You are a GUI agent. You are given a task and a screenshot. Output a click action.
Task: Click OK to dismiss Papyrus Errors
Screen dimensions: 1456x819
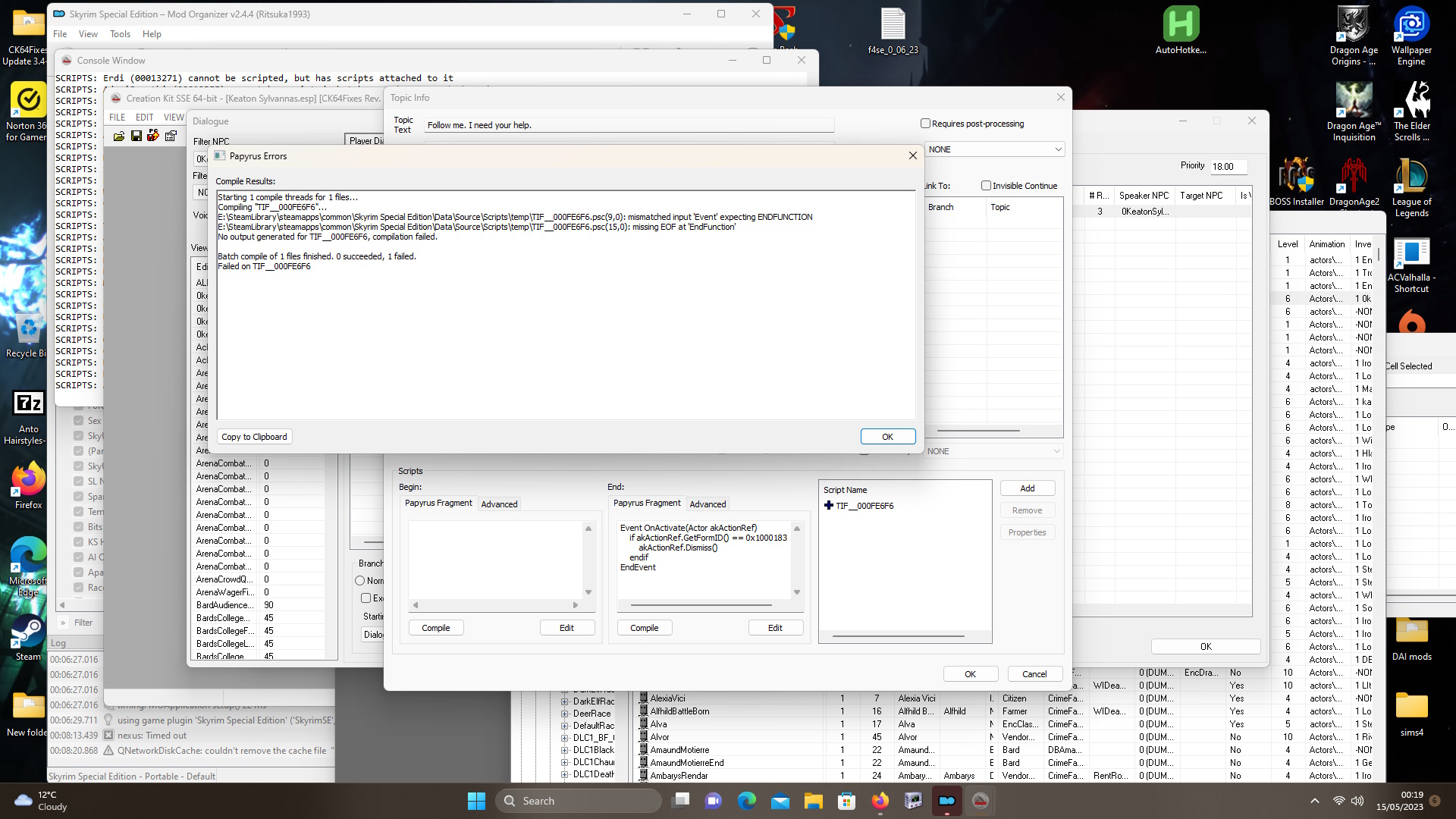[x=884, y=436]
